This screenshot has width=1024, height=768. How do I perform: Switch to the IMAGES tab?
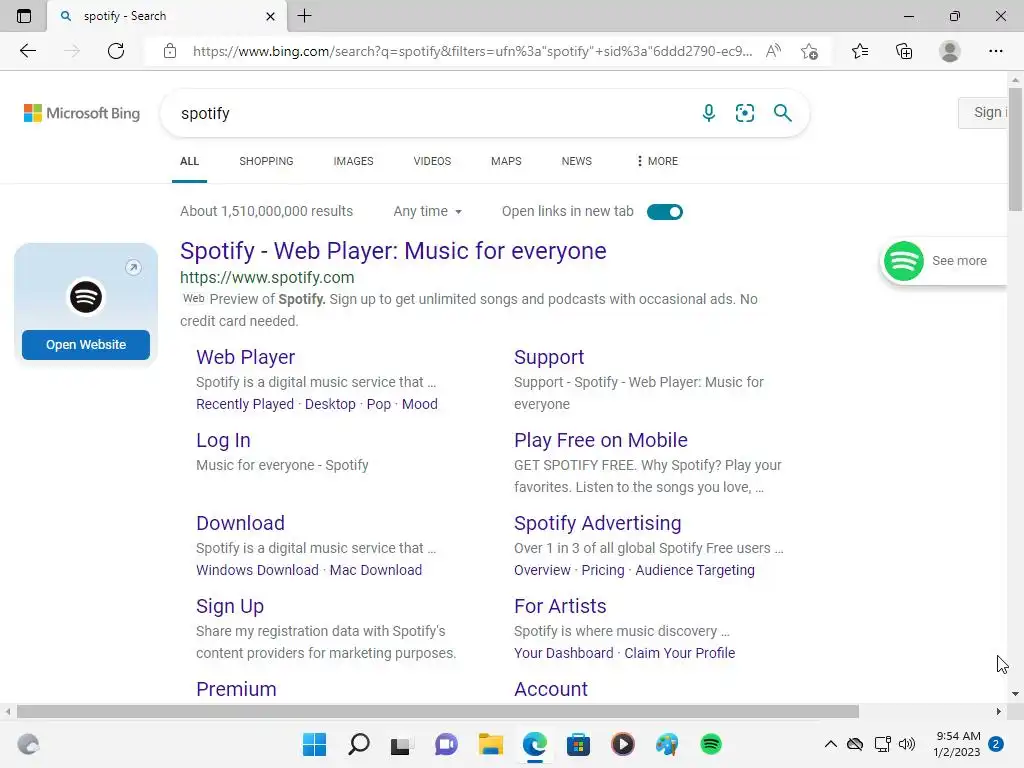tap(353, 161)
